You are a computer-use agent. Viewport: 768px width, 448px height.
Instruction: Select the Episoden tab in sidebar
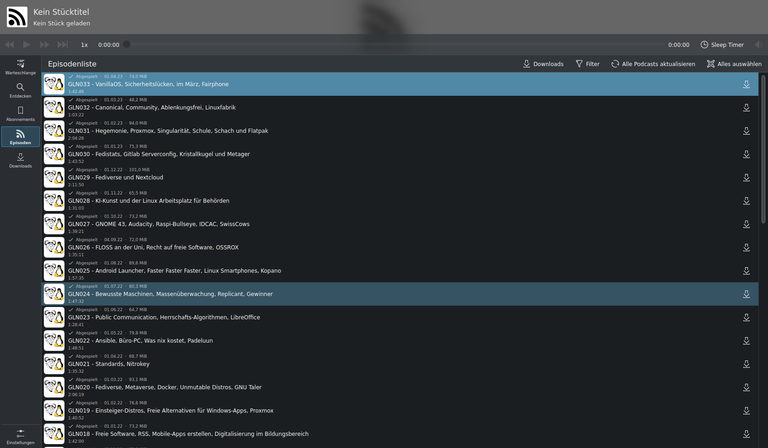20,137
